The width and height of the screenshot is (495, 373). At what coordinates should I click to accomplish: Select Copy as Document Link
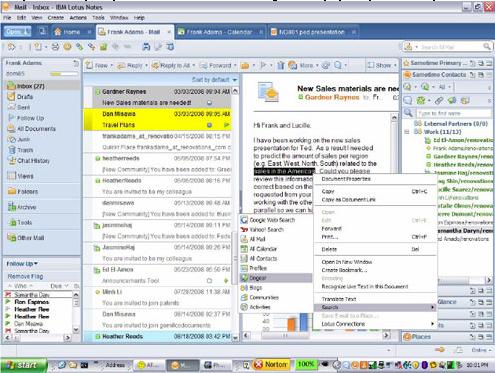pyautogui.click(x=348, y=200)
